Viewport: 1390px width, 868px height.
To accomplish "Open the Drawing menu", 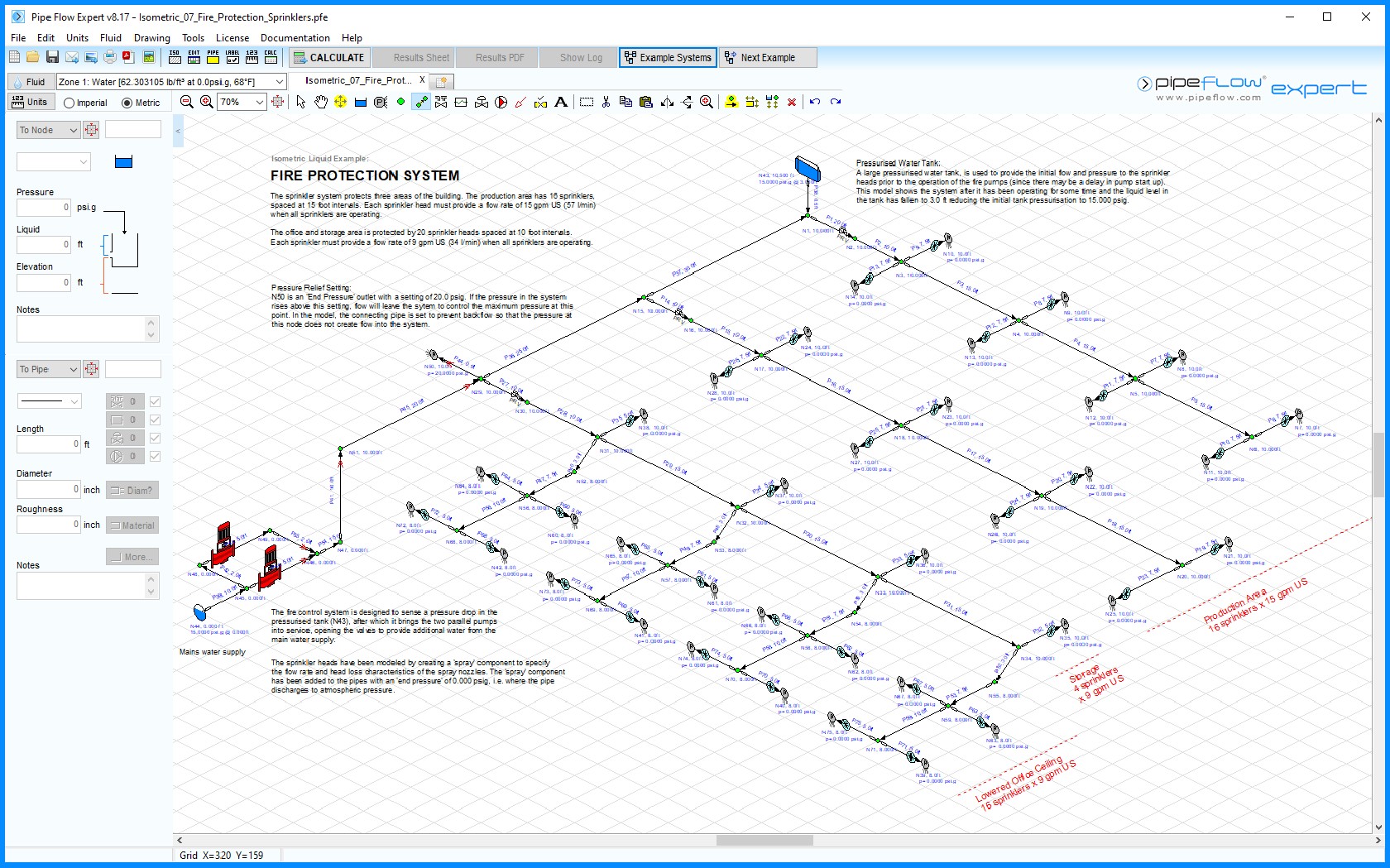I will 151,37.
